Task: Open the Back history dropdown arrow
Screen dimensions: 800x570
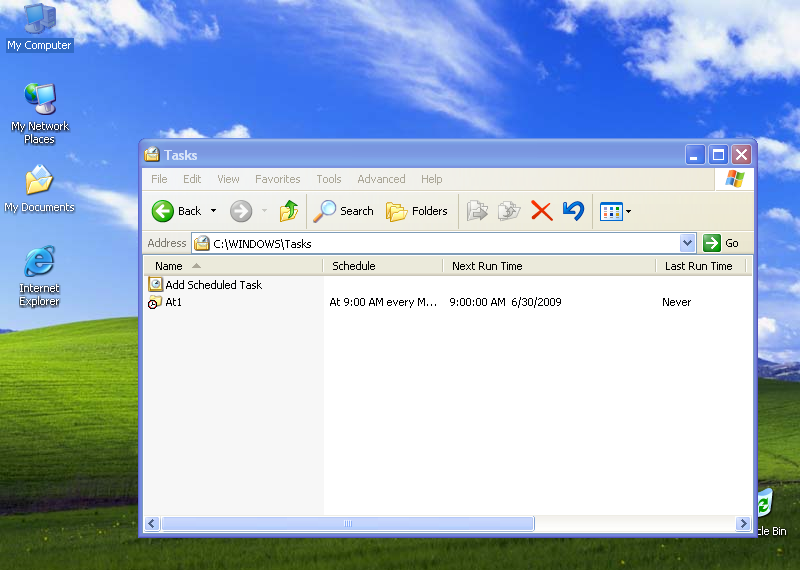Action: coord(213,211)
